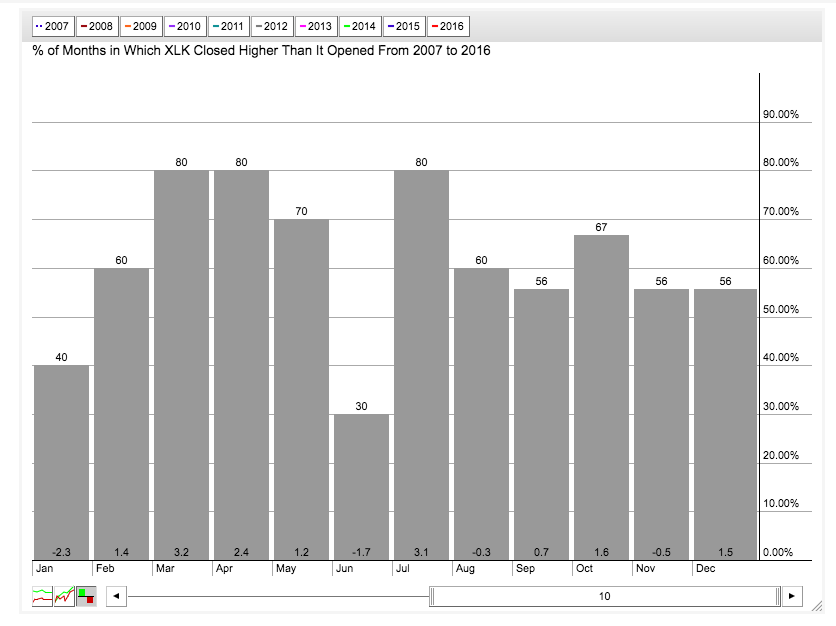Toggle the 2016 year series

[448, 26]
